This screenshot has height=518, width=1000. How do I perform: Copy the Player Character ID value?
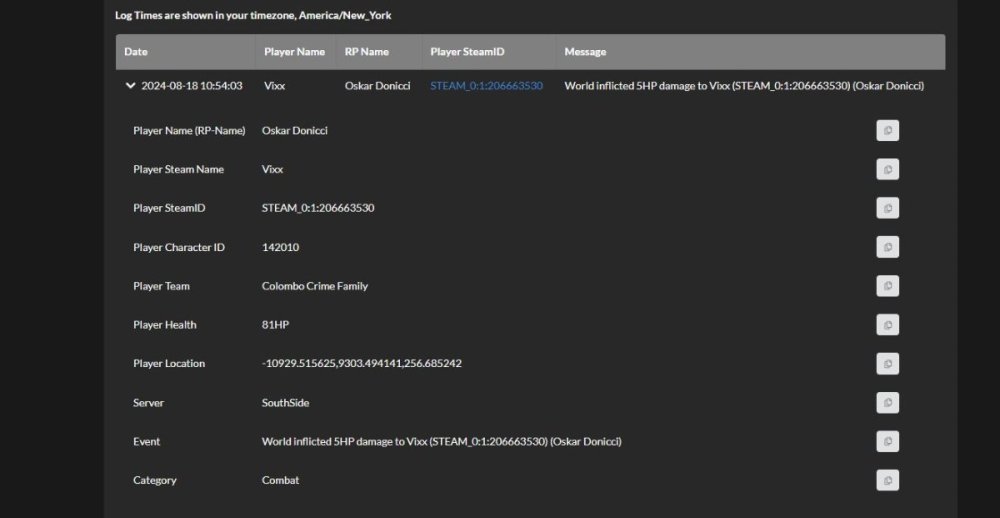point(887,247)
